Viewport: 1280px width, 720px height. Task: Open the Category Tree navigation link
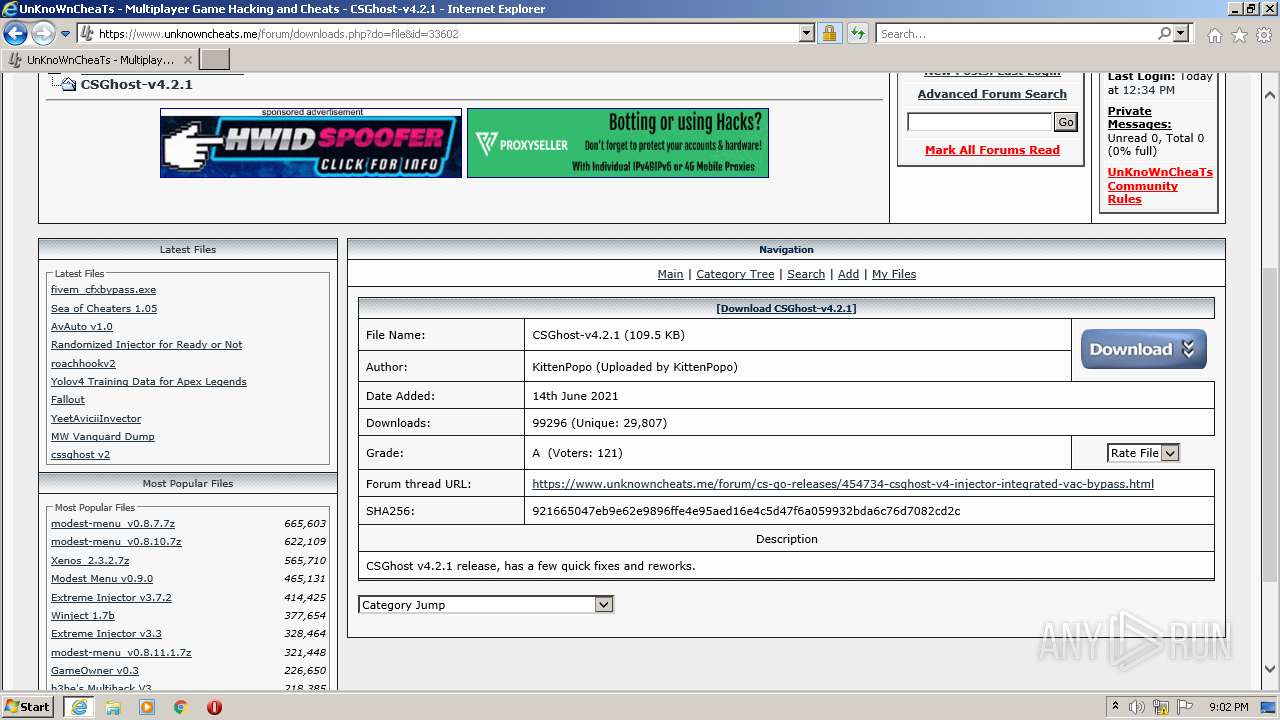(x=735, y=274)
